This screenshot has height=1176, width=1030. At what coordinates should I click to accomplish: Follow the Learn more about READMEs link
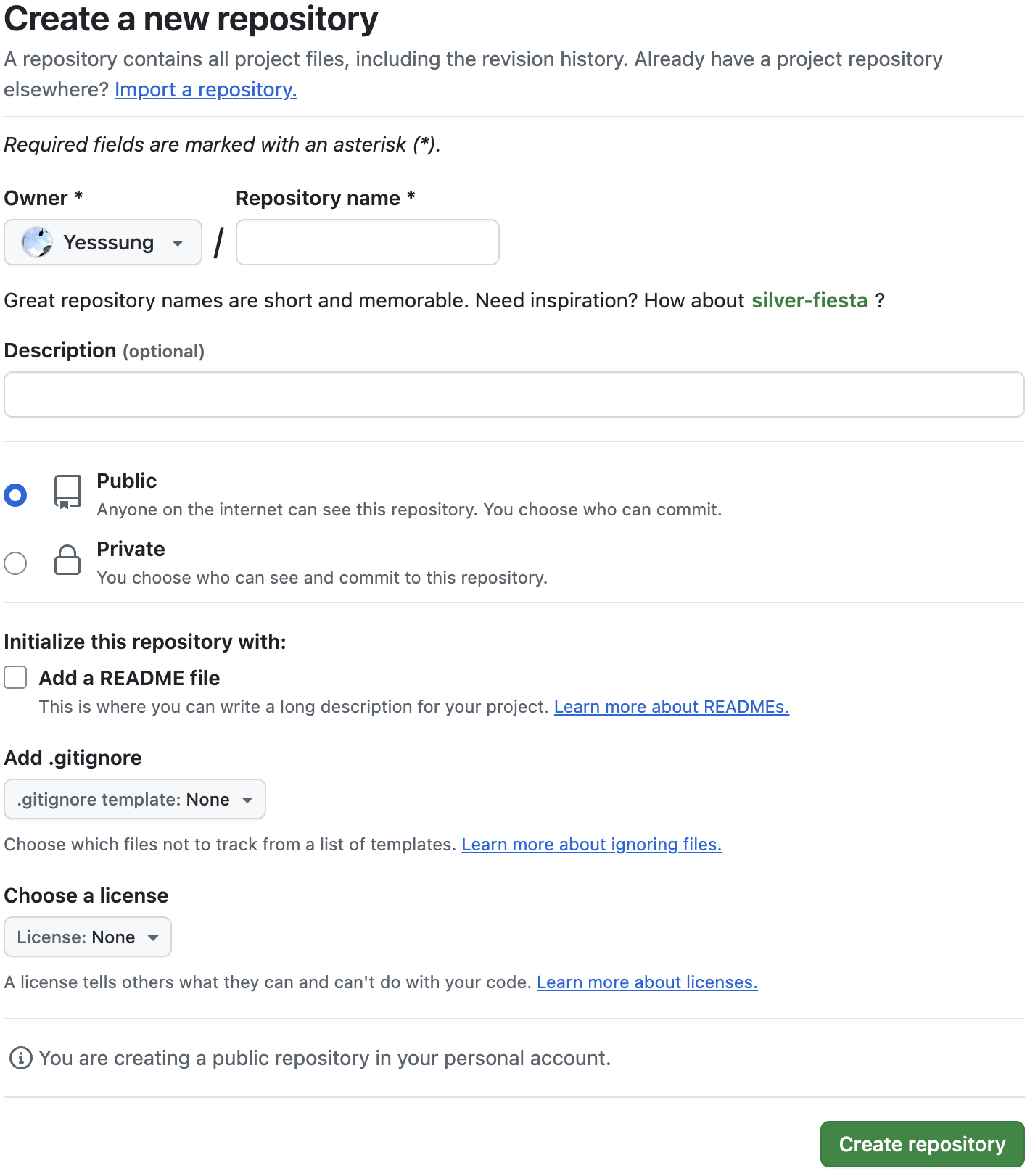[x=671, y=707]
